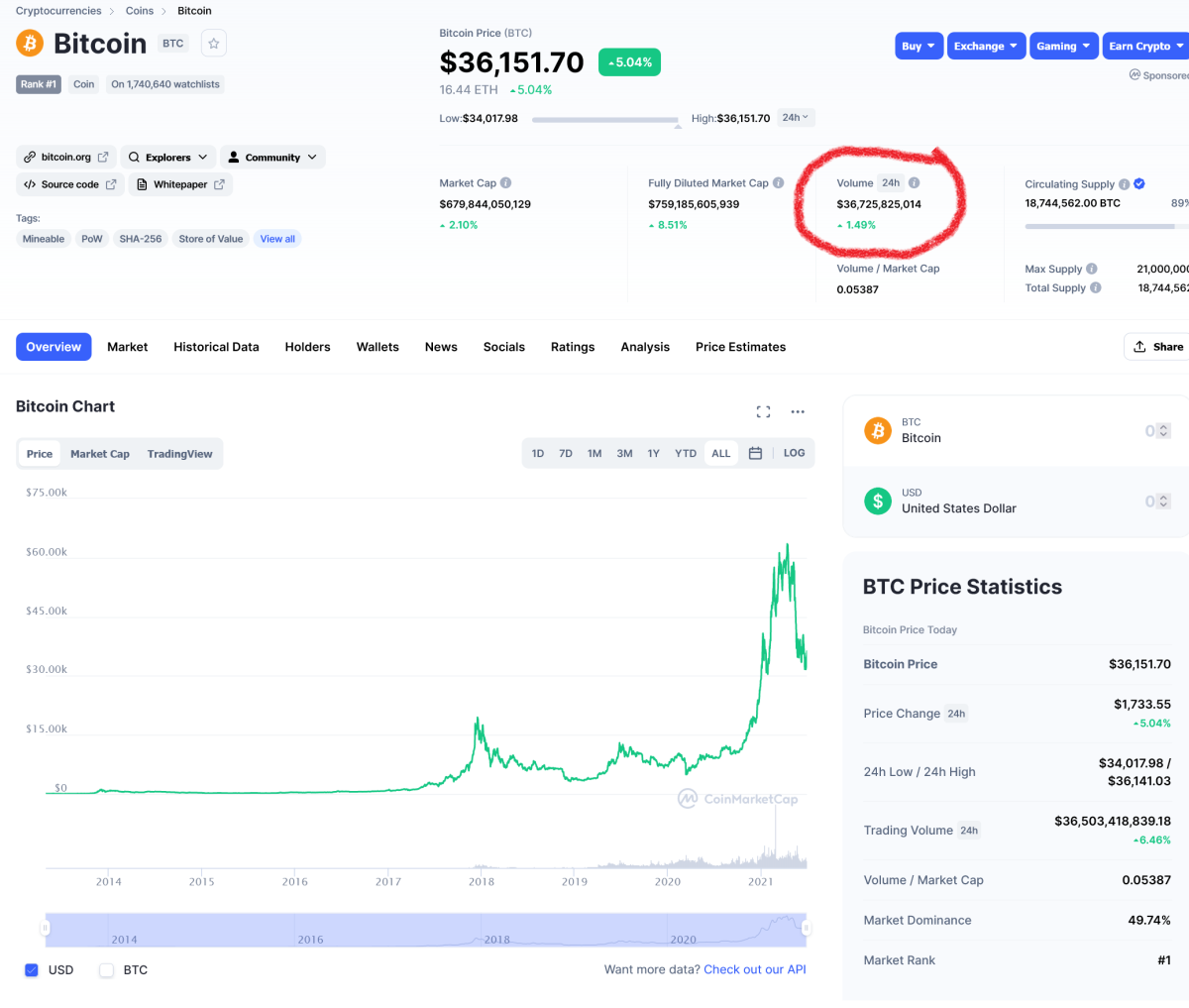Image resolution: width=1189 pixels, height=1008 pixels.
Task: Click the Circulating Supply info icon
Action: (x=1124, y=184)
